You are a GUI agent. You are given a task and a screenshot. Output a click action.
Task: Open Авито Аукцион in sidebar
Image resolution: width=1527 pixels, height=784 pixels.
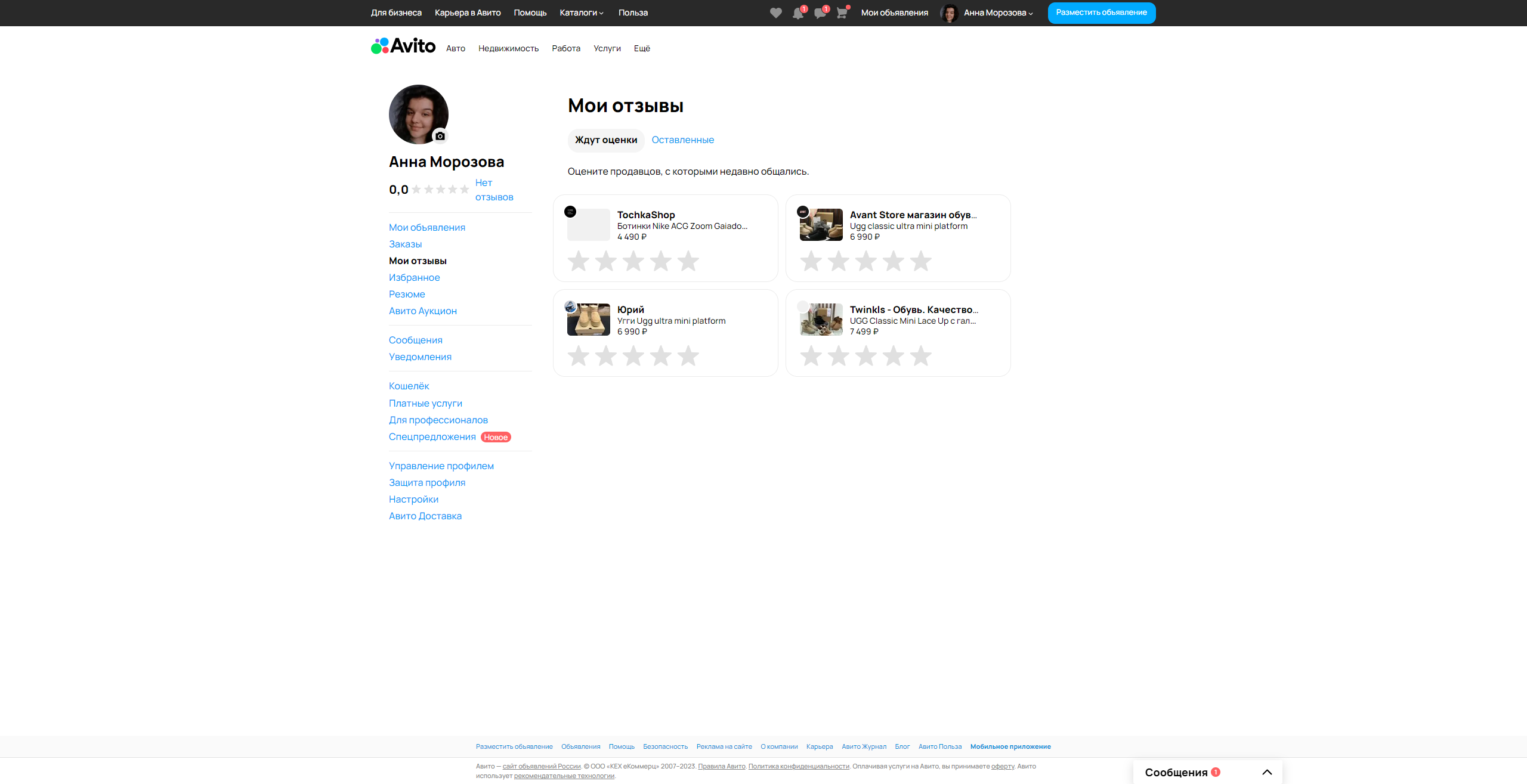[x=423, y=311]
